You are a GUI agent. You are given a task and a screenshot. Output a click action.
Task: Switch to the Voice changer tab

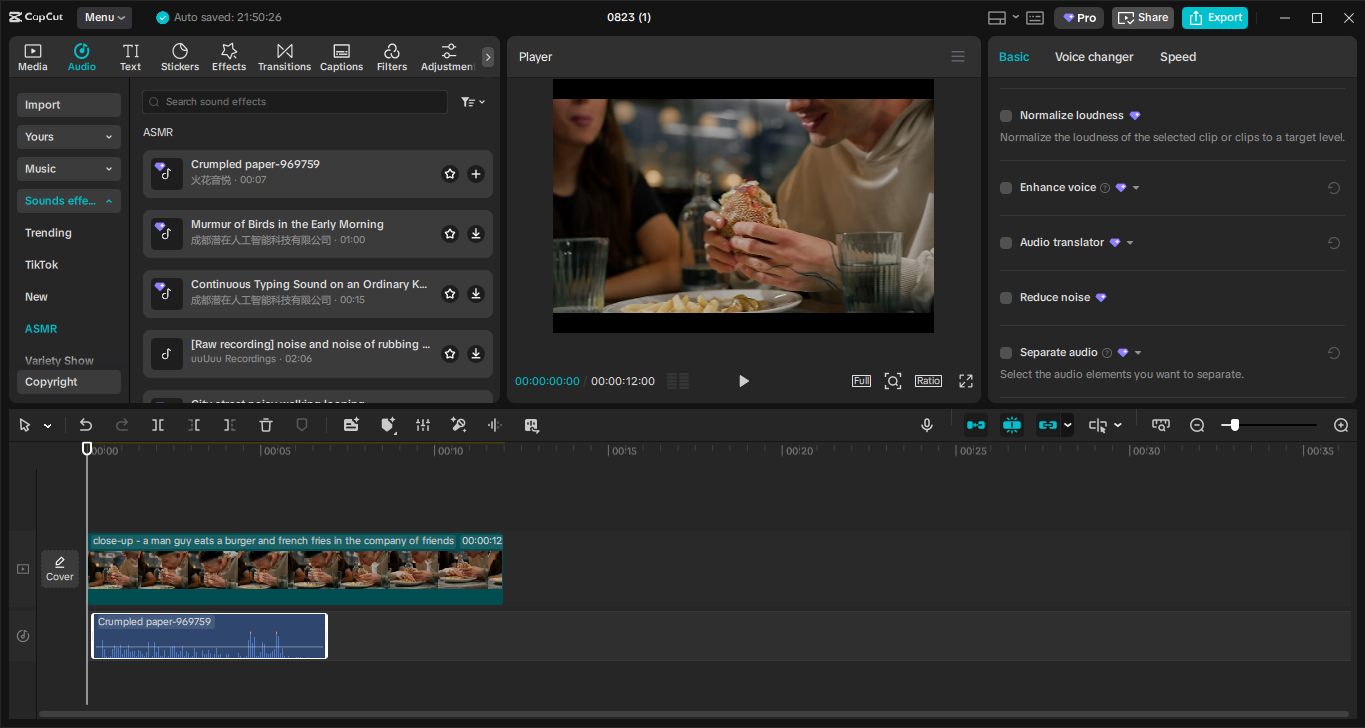1093,57
